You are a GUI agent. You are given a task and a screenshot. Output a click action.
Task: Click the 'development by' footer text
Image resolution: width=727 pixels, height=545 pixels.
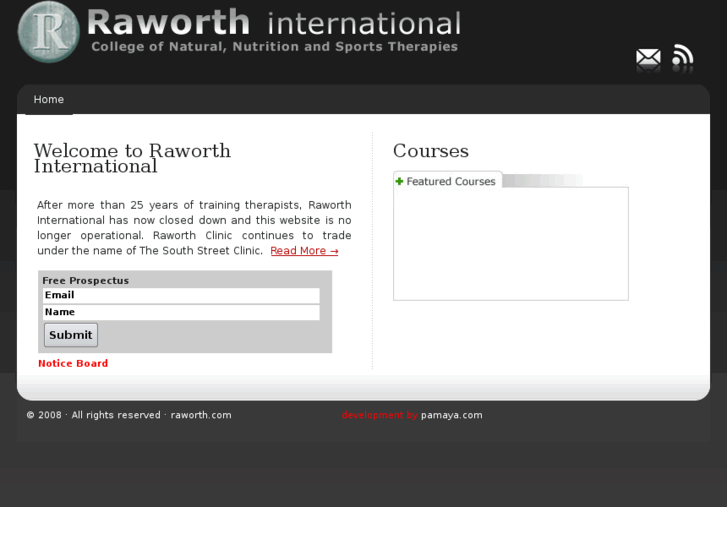(x=380, y=415)
